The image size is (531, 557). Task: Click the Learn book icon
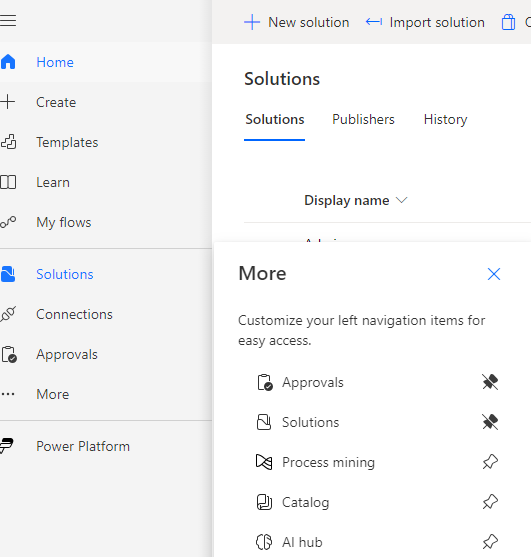click(x=8, y=182)
